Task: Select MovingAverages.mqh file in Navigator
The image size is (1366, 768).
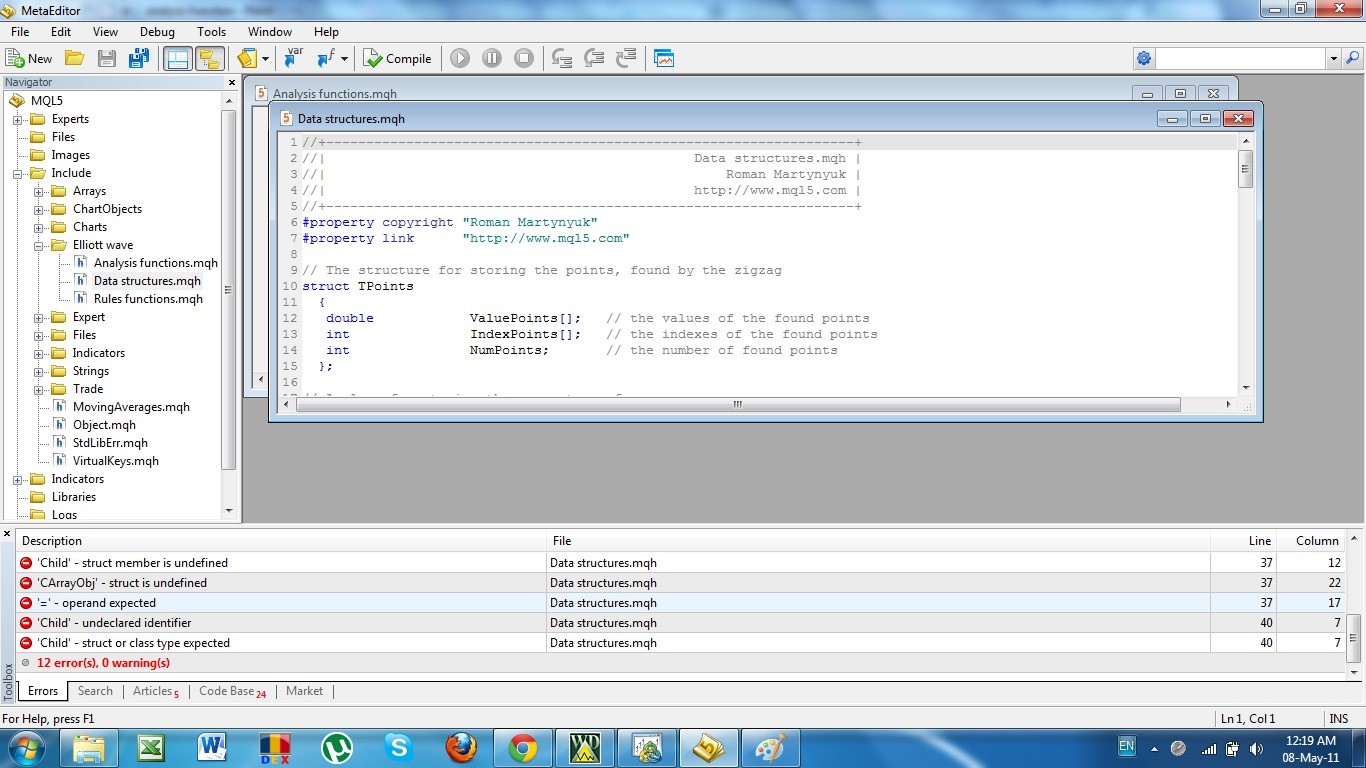Action: (x=131, y=407)
